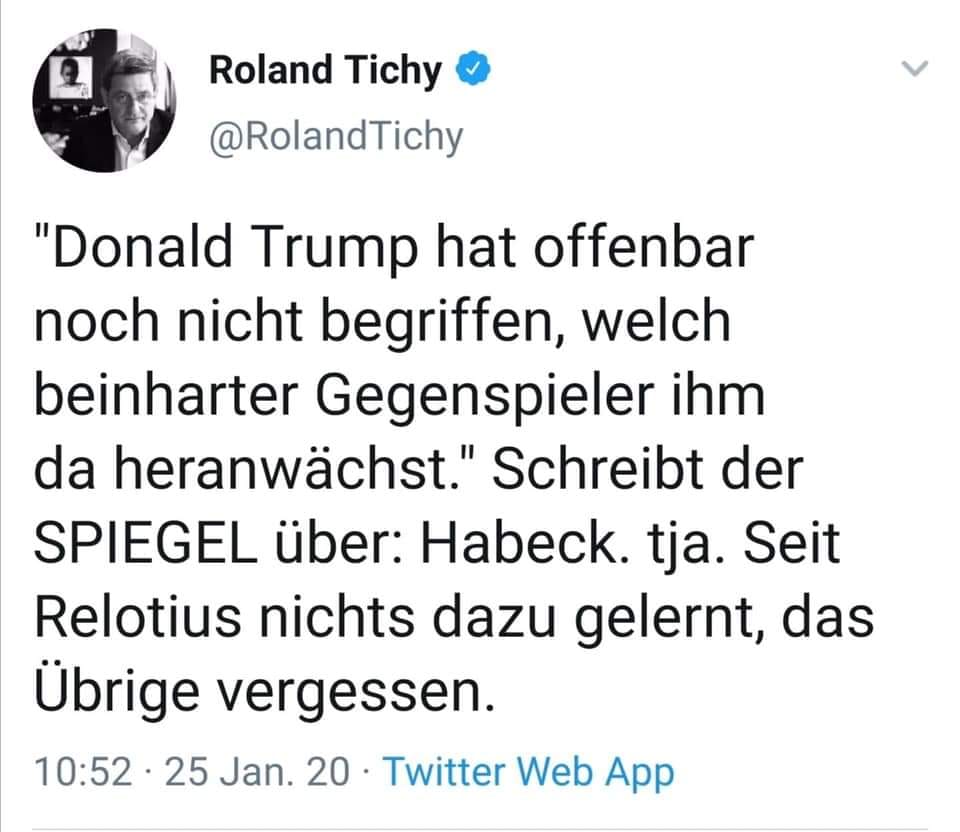Click the word "SPIEGEL" in the tweet

pos(149,543)
